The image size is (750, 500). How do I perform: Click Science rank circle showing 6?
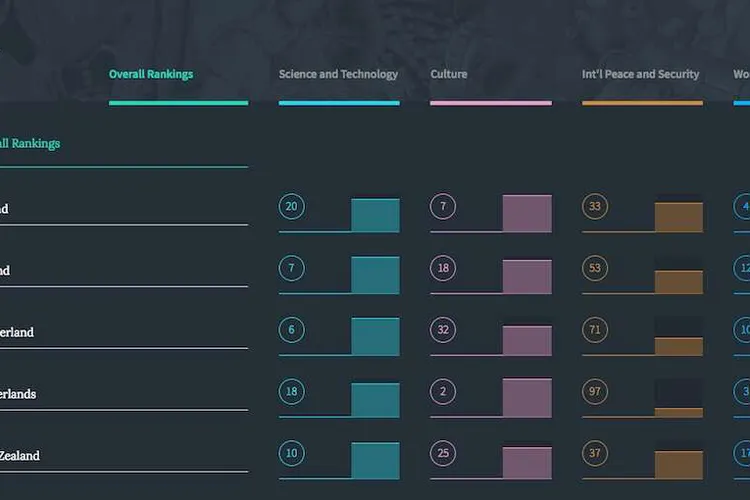click(291, 331)
